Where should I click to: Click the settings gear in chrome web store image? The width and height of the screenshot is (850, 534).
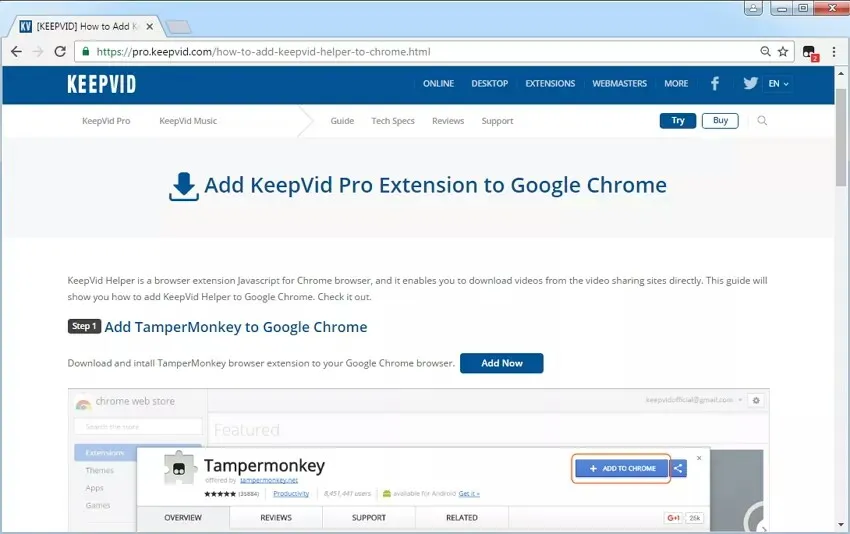[x=756, y=400]
